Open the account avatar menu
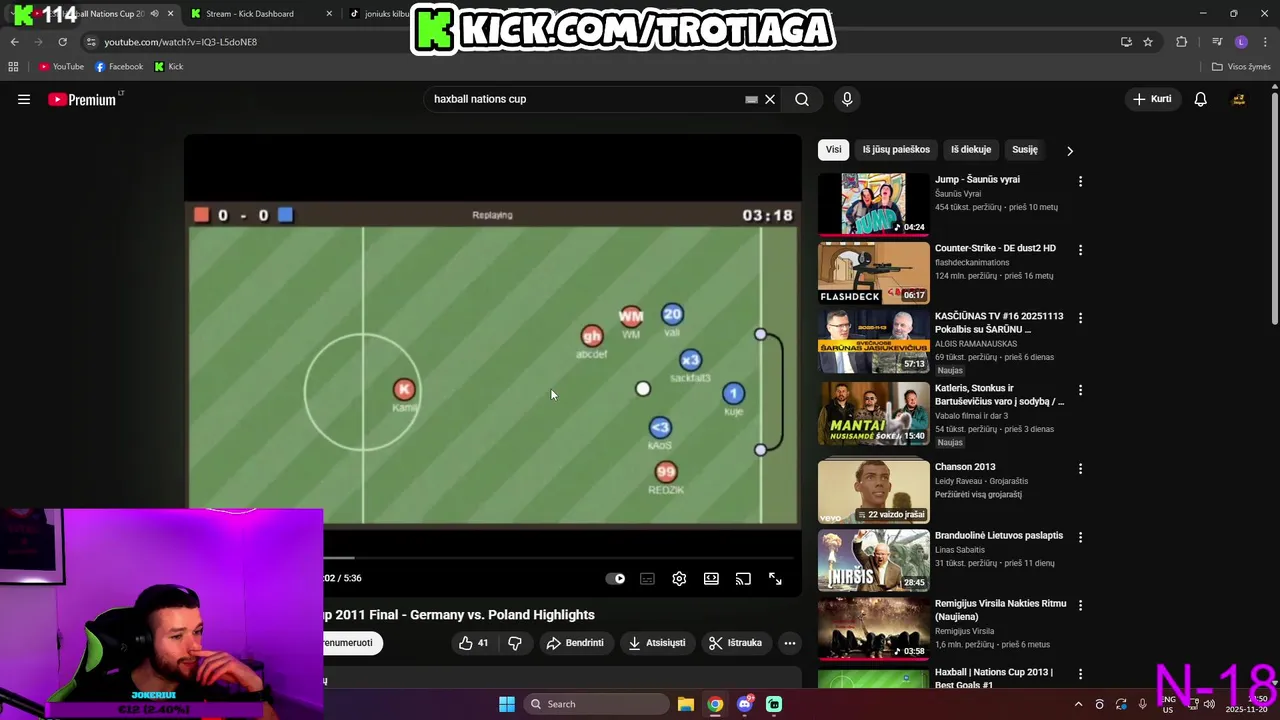Screen dimensions: 1280x720 click(x=1238, y=99)
